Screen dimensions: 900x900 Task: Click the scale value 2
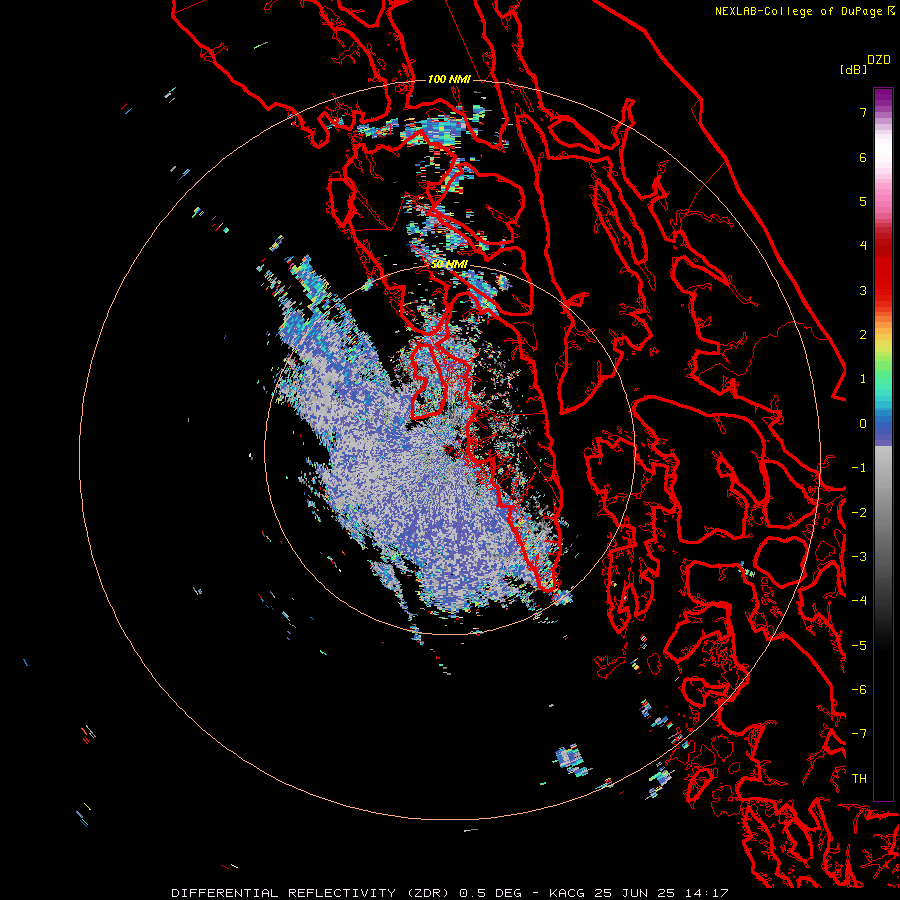(863, 335)
